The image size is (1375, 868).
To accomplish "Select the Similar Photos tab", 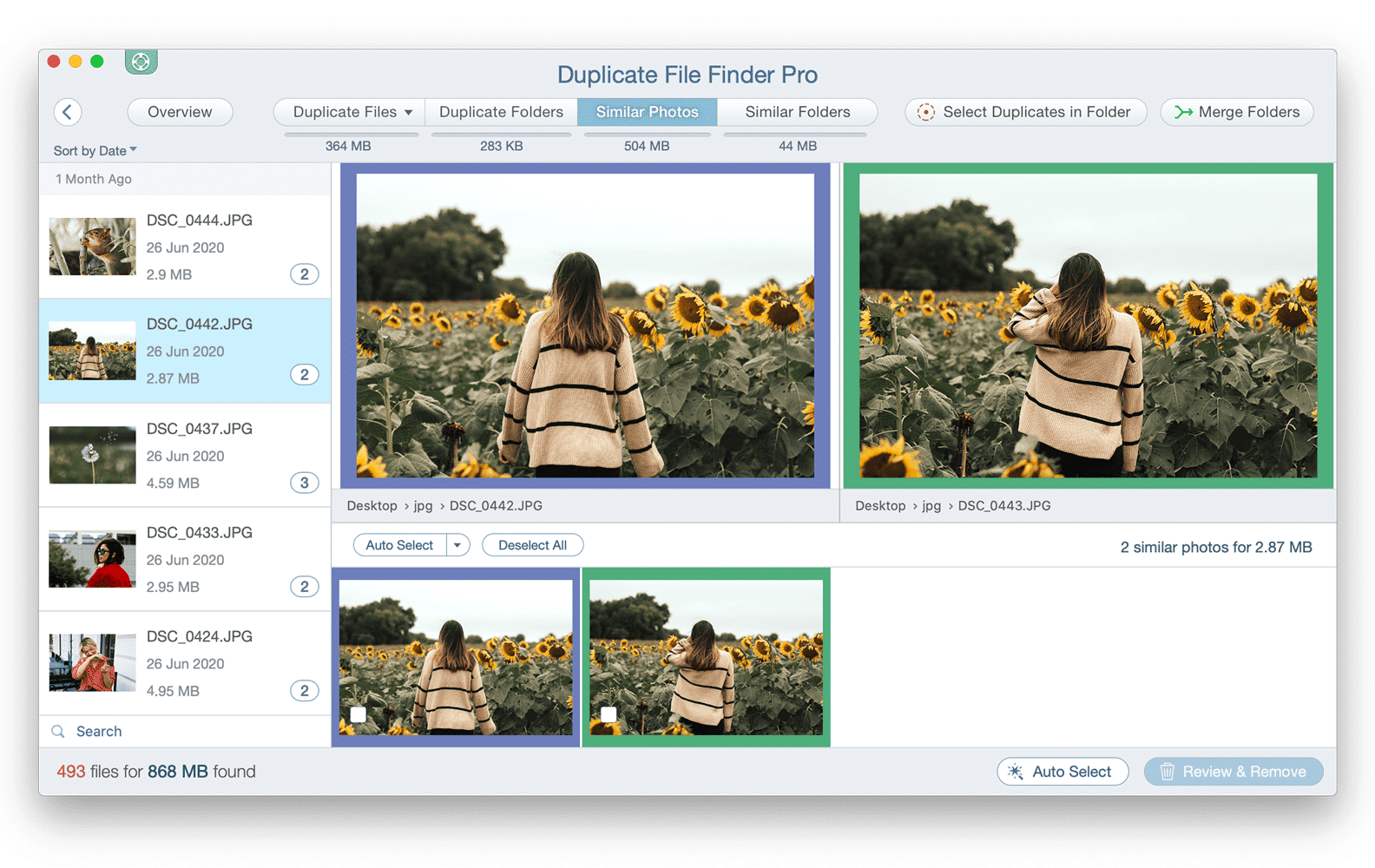I will pos(647,112).
